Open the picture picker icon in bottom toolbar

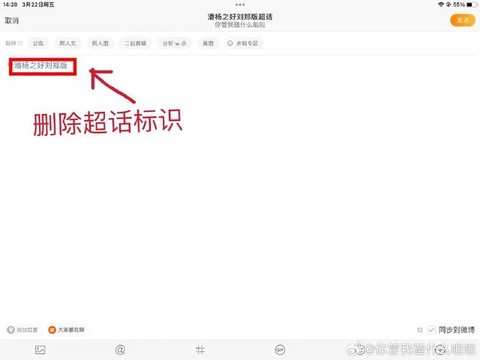tap(40, 350)
